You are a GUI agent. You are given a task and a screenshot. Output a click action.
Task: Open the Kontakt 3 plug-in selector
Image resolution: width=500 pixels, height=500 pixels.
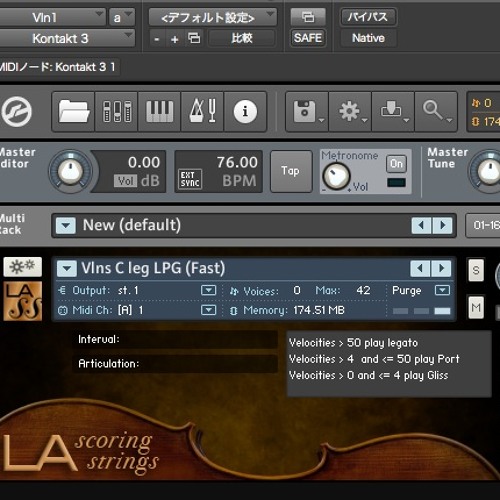pos(67,38)
